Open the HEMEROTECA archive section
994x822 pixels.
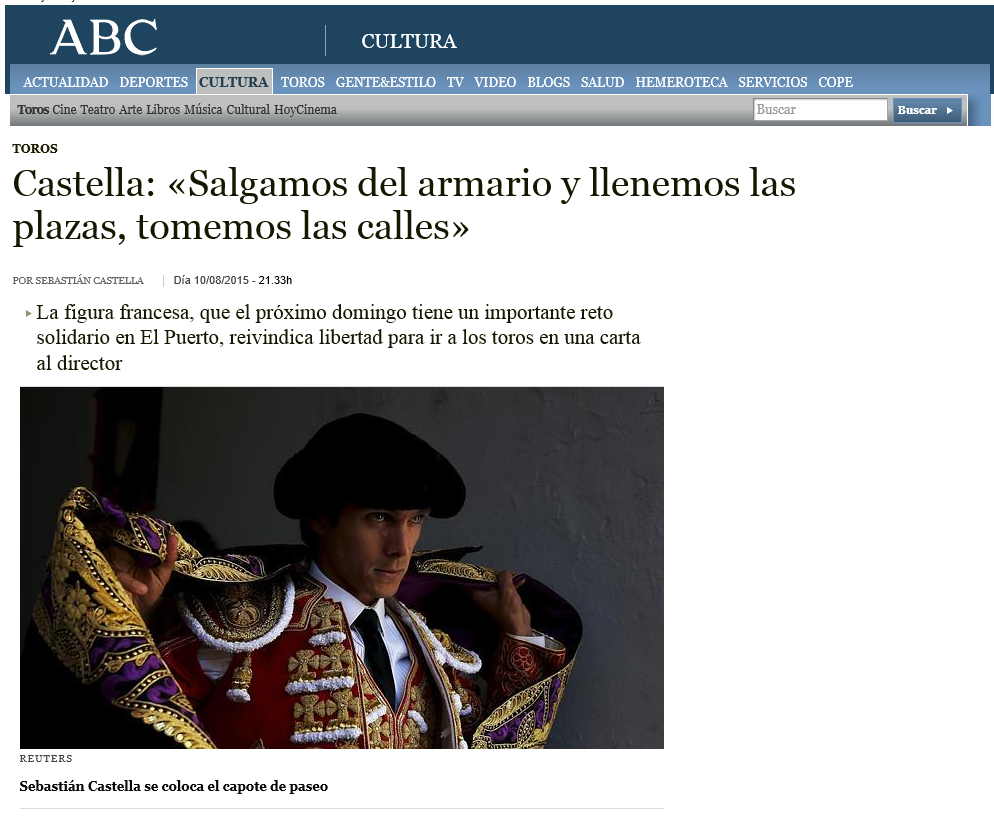pos(681,82)
